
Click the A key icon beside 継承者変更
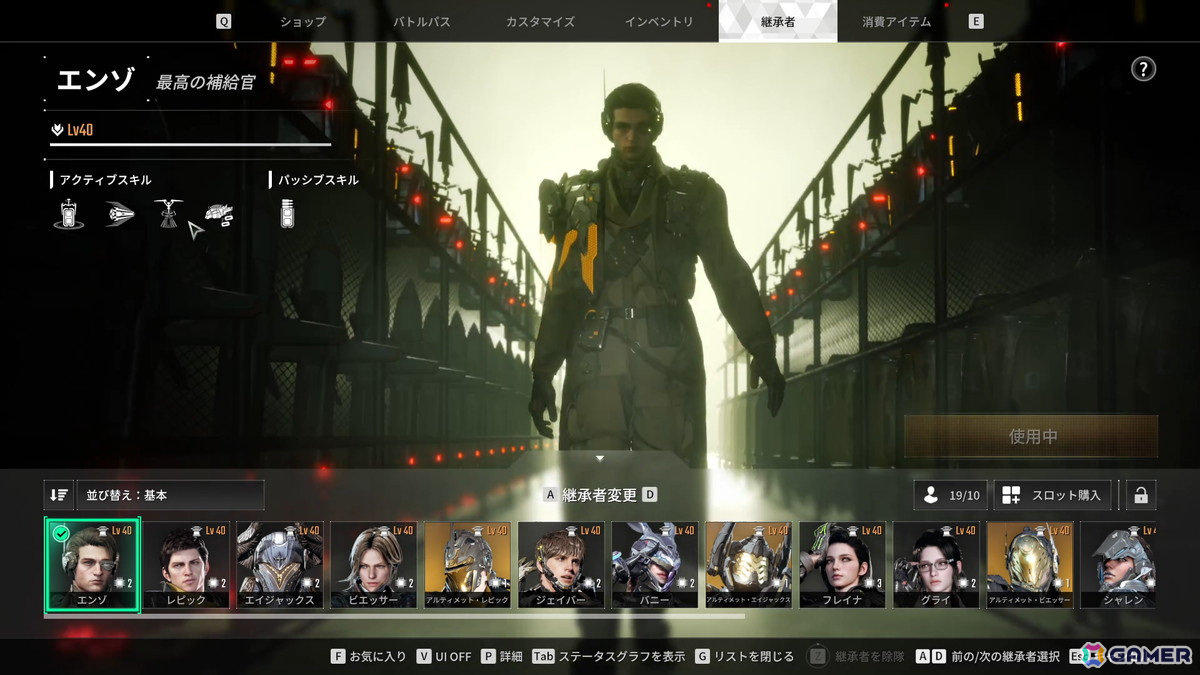550,495
